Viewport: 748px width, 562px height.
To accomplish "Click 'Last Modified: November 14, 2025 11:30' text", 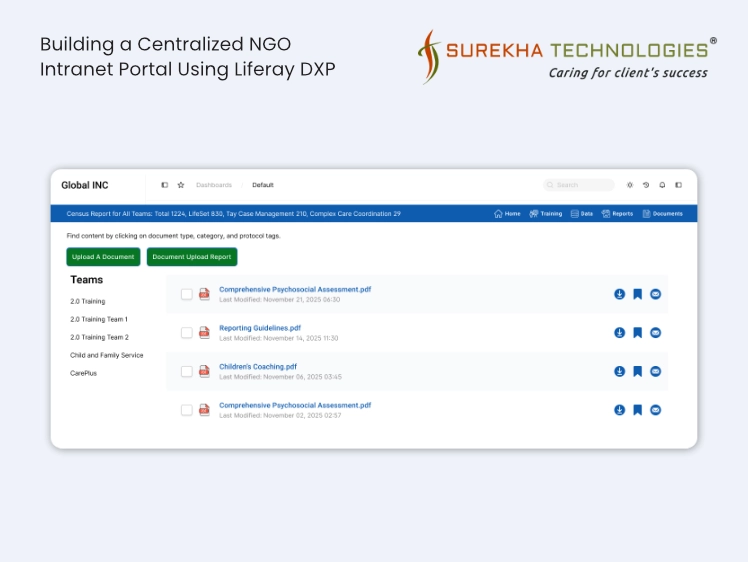I will 279,338.
